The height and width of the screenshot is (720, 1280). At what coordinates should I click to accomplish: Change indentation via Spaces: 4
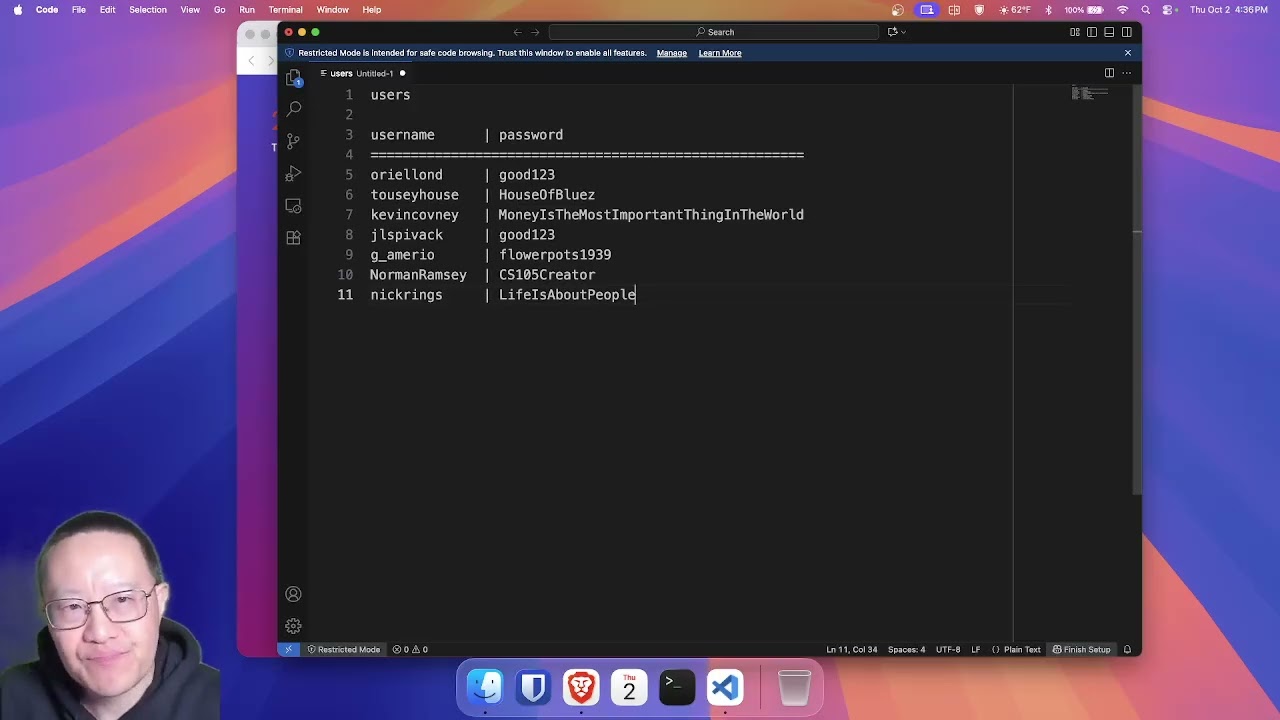(x=906, y=650)
